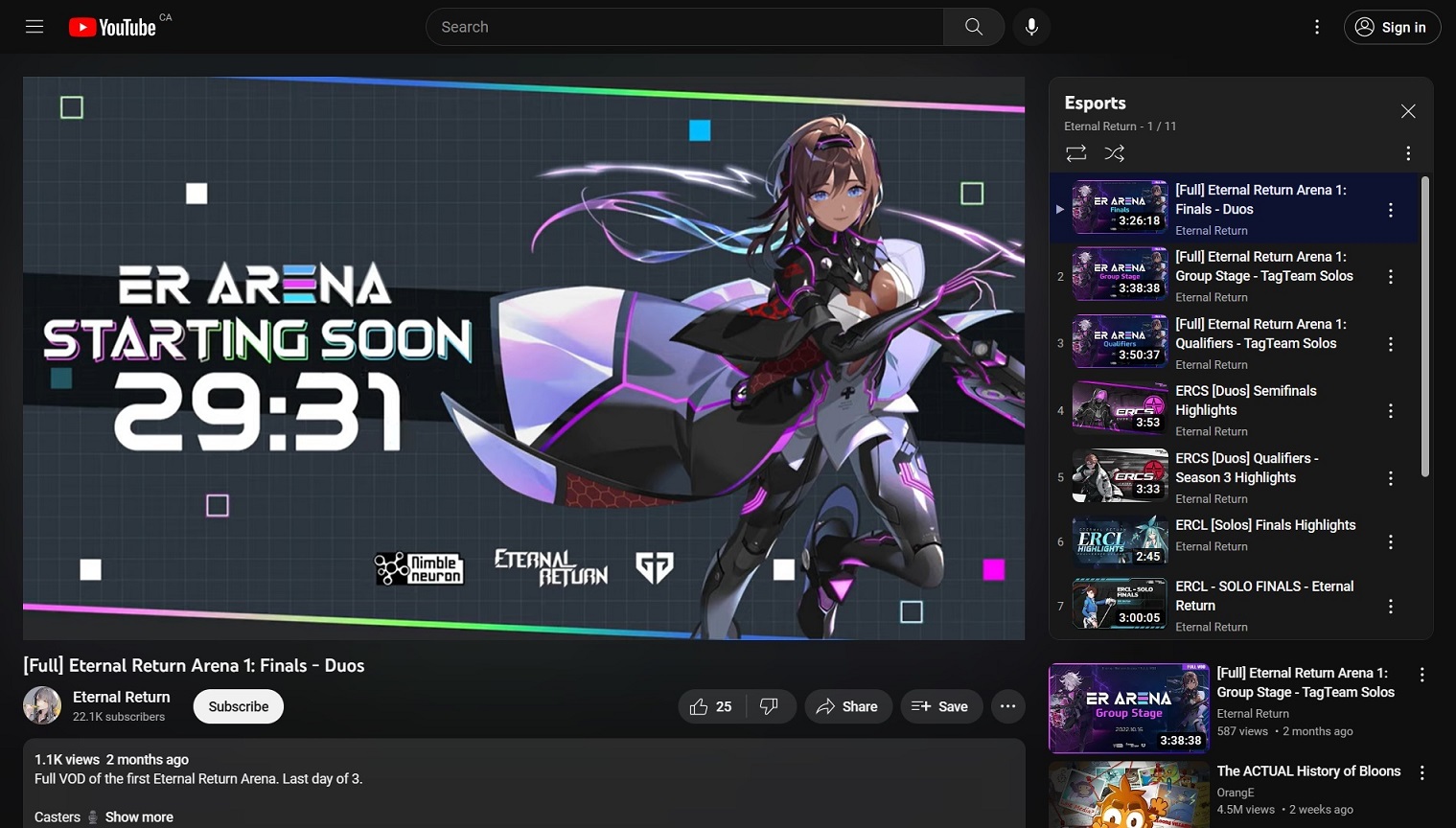Select ERCL [Solos] Finals Highlights title
1456x828 pixels.
(1265, 525)
